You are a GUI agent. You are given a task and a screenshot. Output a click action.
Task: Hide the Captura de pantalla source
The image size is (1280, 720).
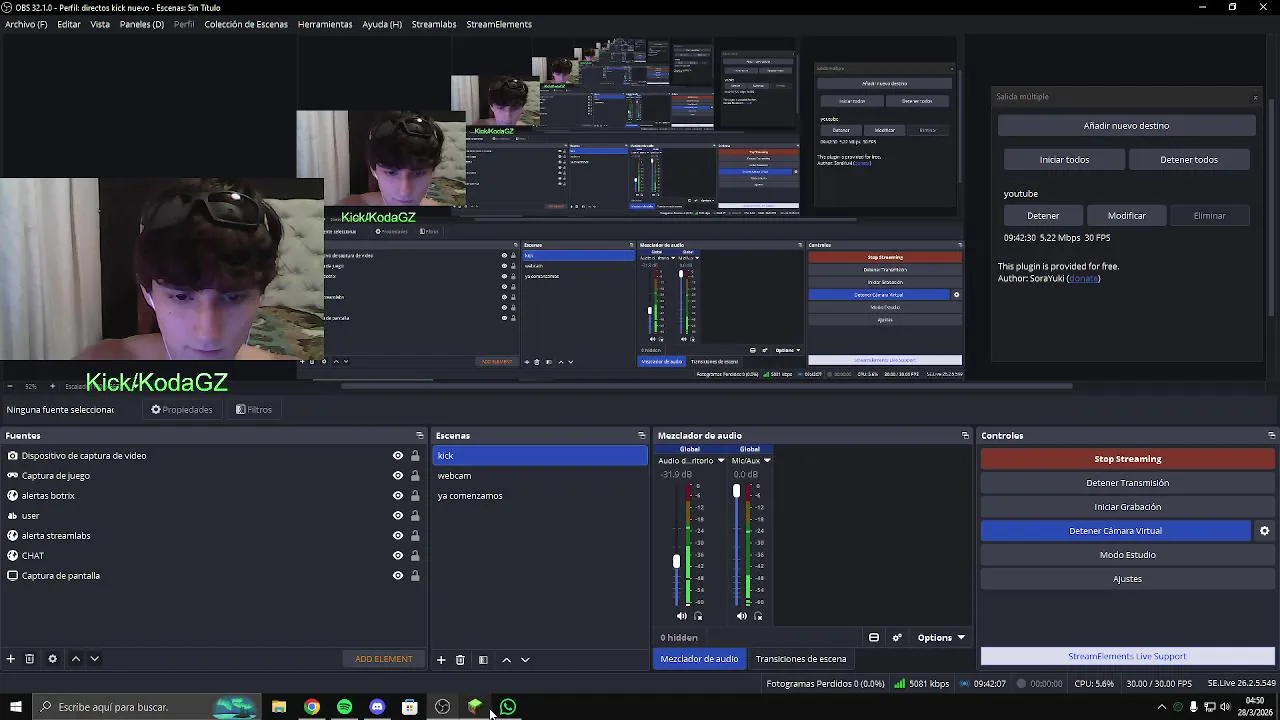398,576
